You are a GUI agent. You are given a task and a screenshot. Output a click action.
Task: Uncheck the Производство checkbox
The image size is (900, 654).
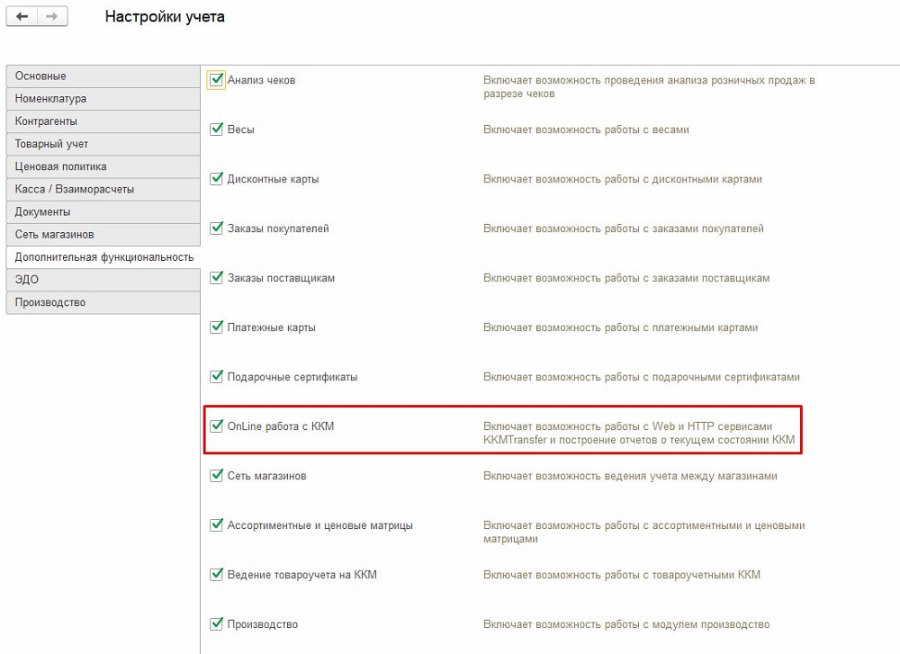216,623
